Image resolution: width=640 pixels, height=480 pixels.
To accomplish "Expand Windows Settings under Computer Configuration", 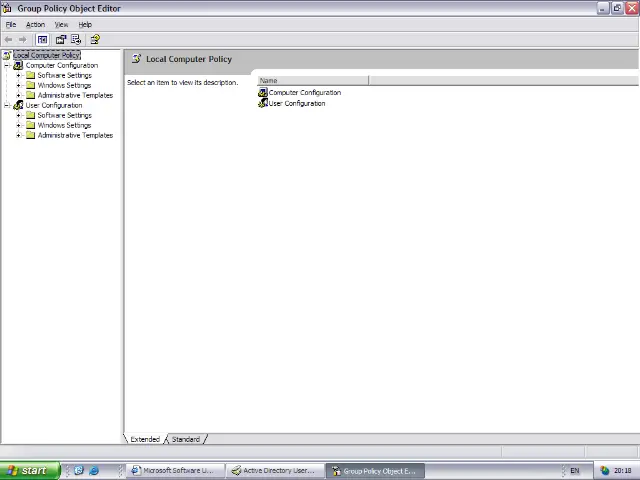I will pos(18,85).
